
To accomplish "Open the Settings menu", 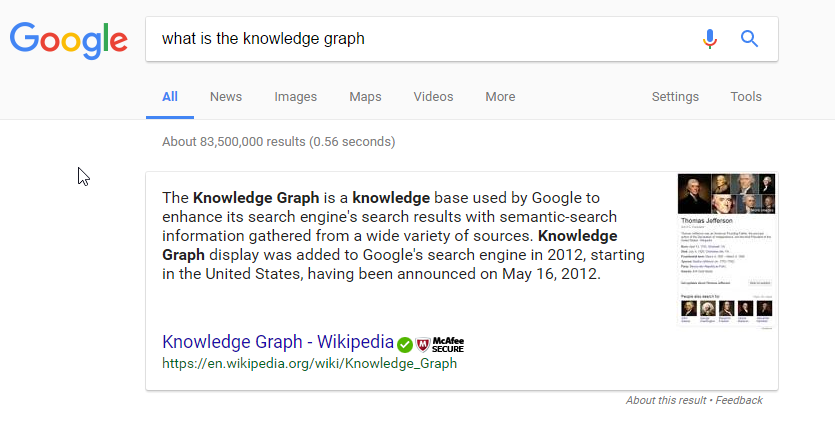I will click(675, 97).
